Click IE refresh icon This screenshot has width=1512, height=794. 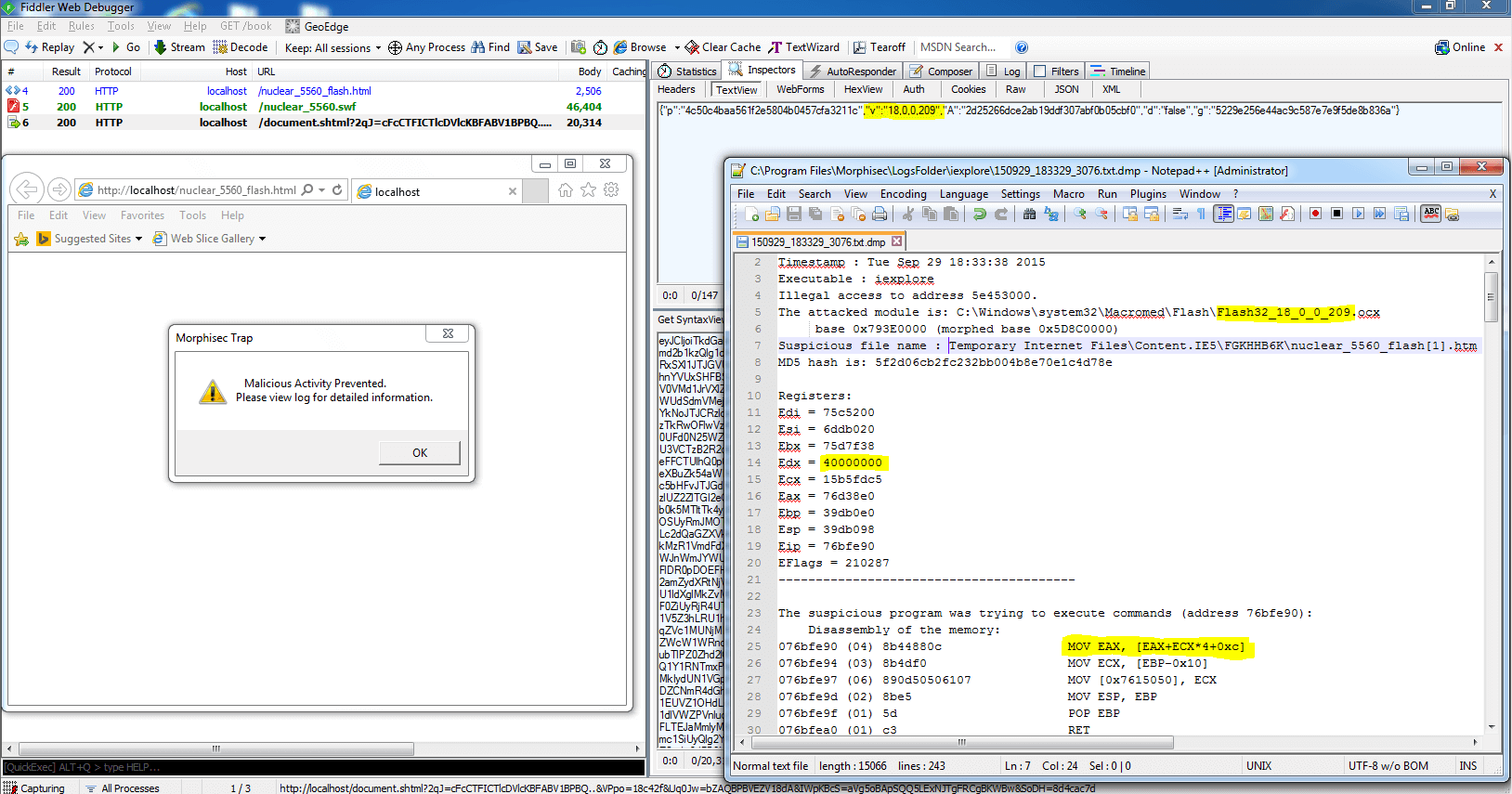point(337,190)
